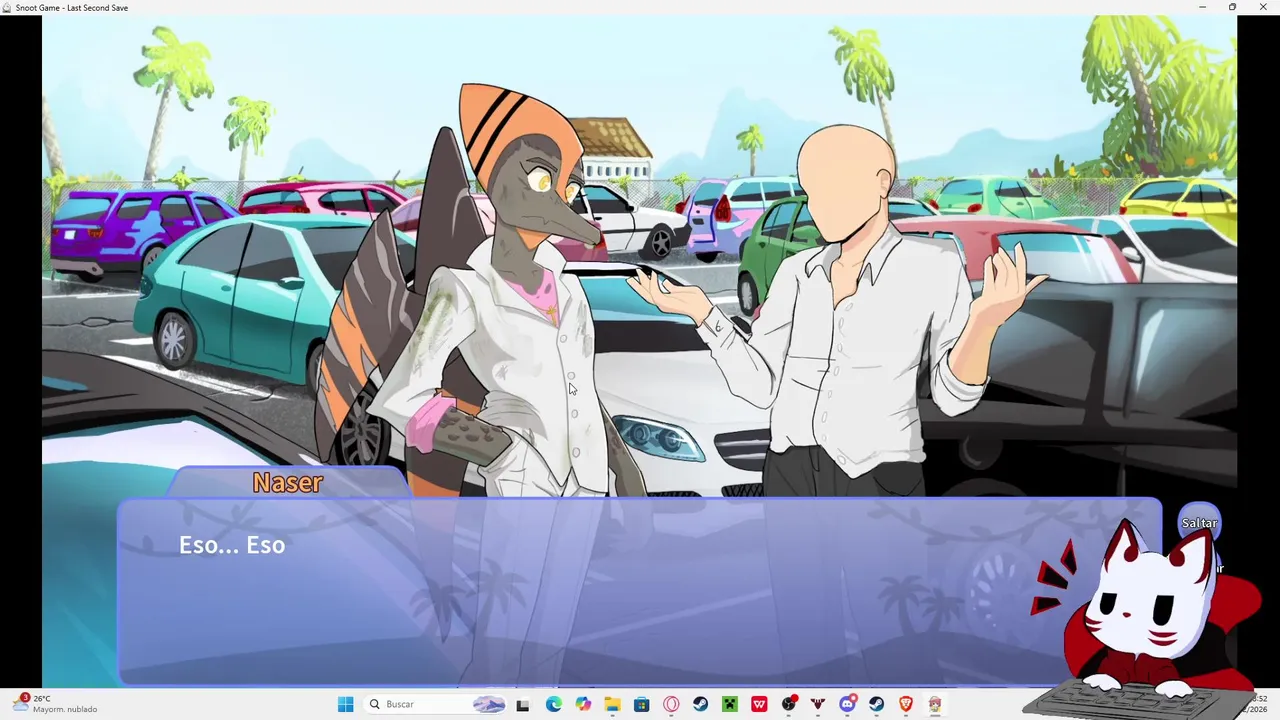Open the Opera GX browser icon
The height and width of the screenshot is (720, 1280).
[671, 704]
